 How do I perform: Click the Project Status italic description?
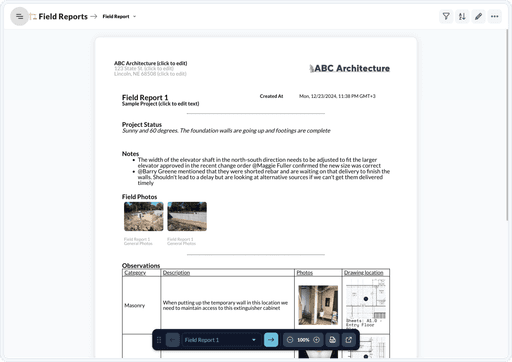(226, 130)
